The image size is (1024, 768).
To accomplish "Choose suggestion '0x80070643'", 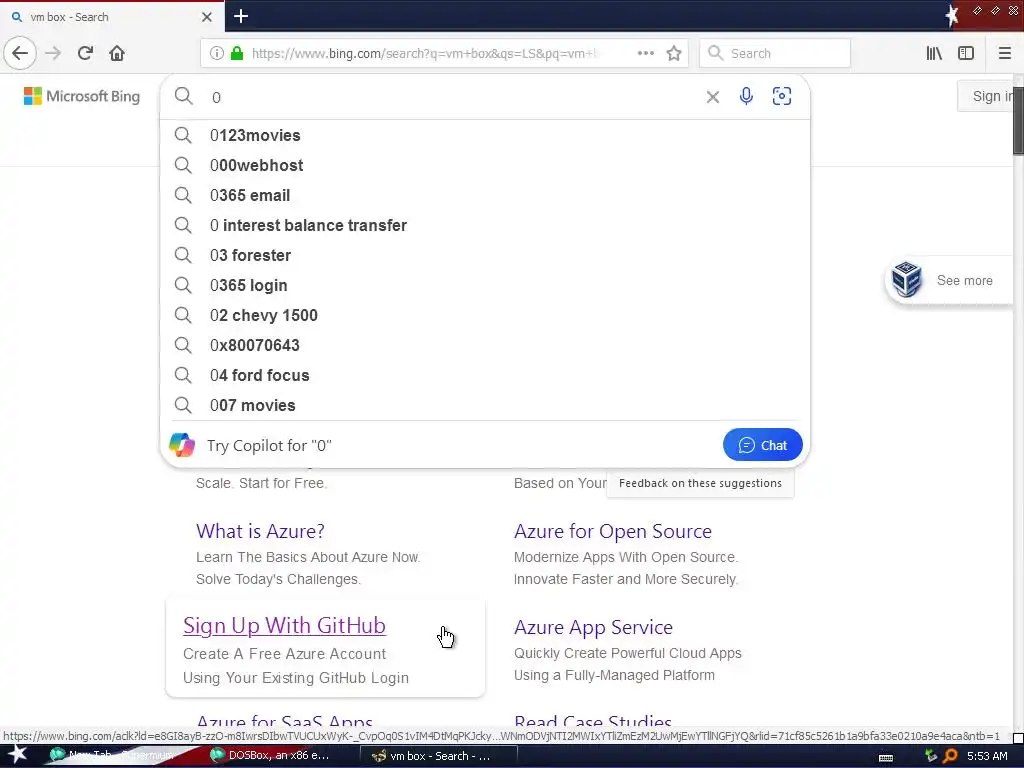I will [485, 345].
